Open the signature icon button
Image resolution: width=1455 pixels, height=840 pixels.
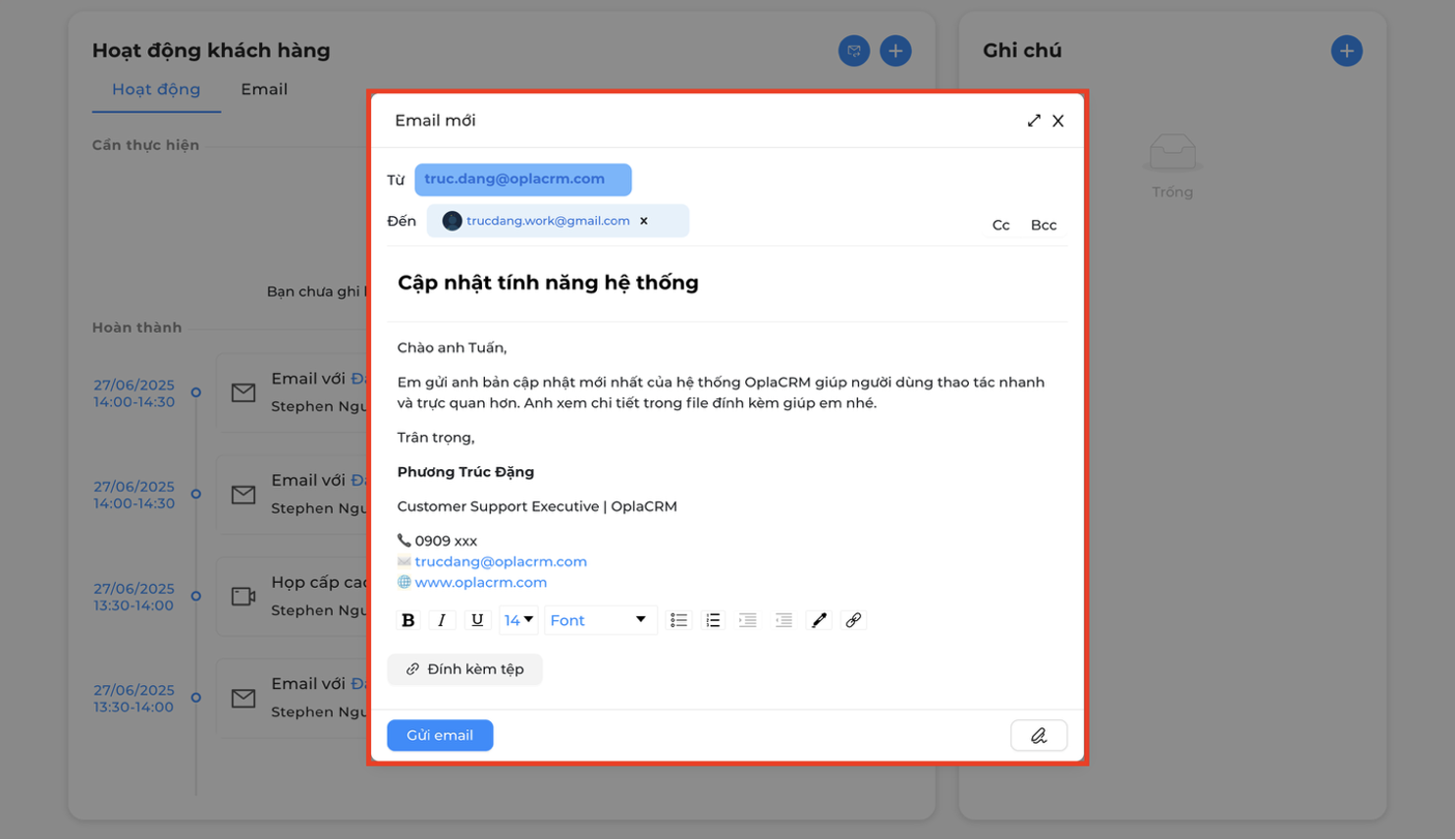[x=1039, y=735]
